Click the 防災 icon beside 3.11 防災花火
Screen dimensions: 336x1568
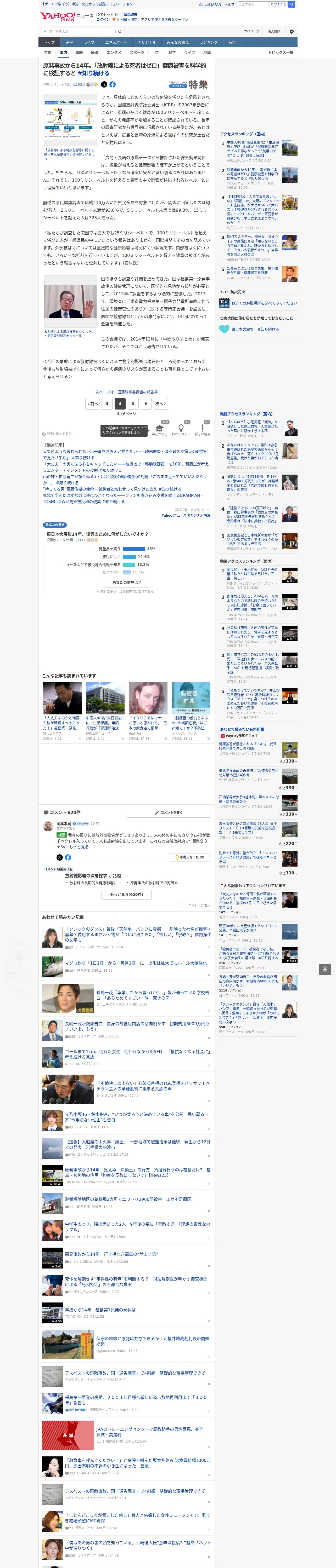point(225,303)
